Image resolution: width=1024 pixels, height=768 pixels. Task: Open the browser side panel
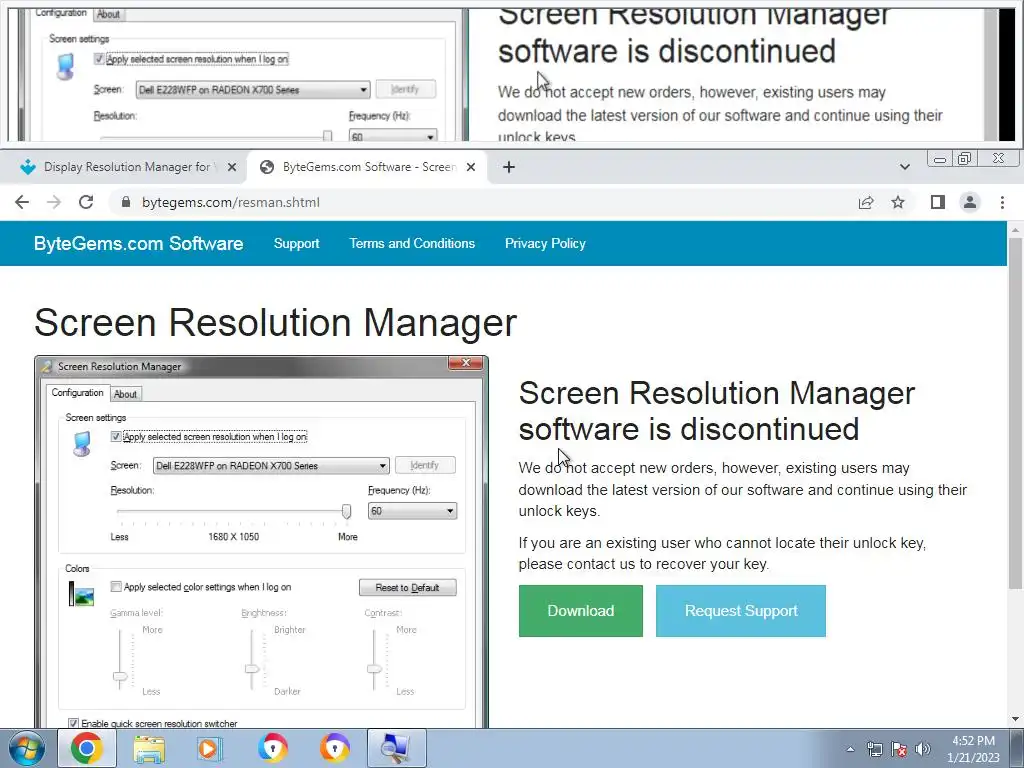(938, 202)
